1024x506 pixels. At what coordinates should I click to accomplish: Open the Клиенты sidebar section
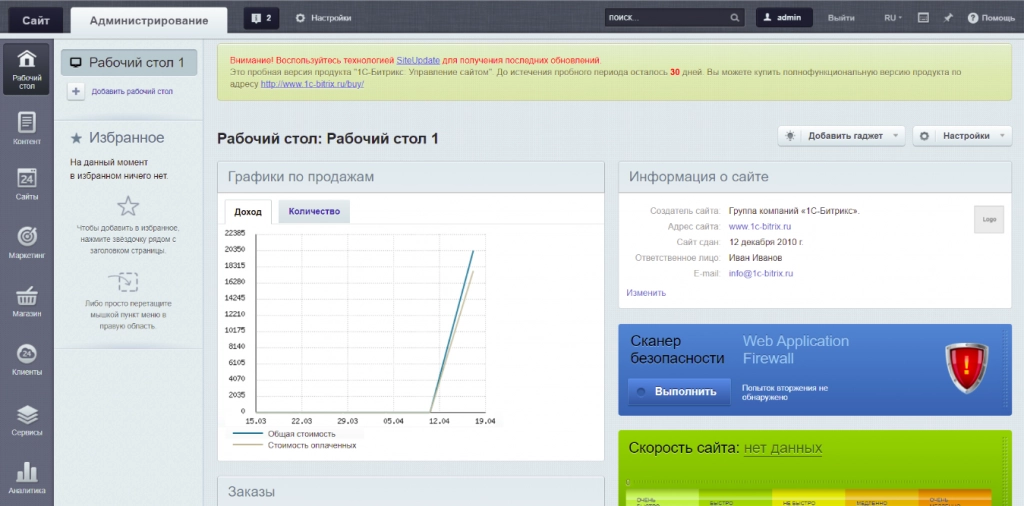click(27, 360)
